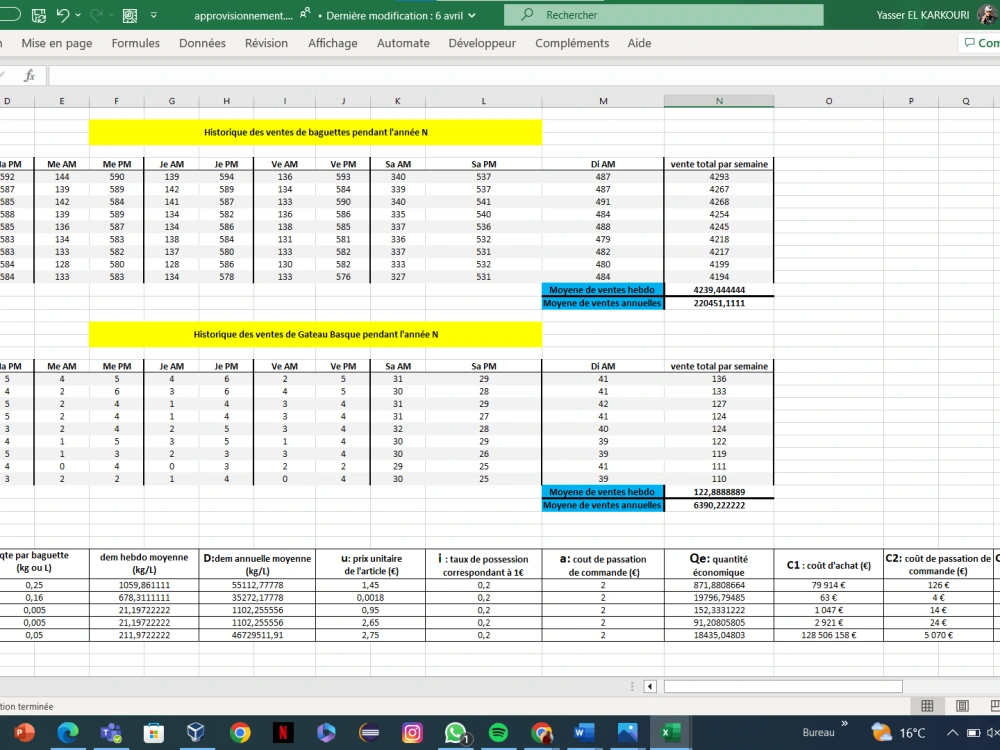The height and width of the screenshot is (750, 1000).
Task: Open Spotify from the taskbar
Action: coord(498,733)
